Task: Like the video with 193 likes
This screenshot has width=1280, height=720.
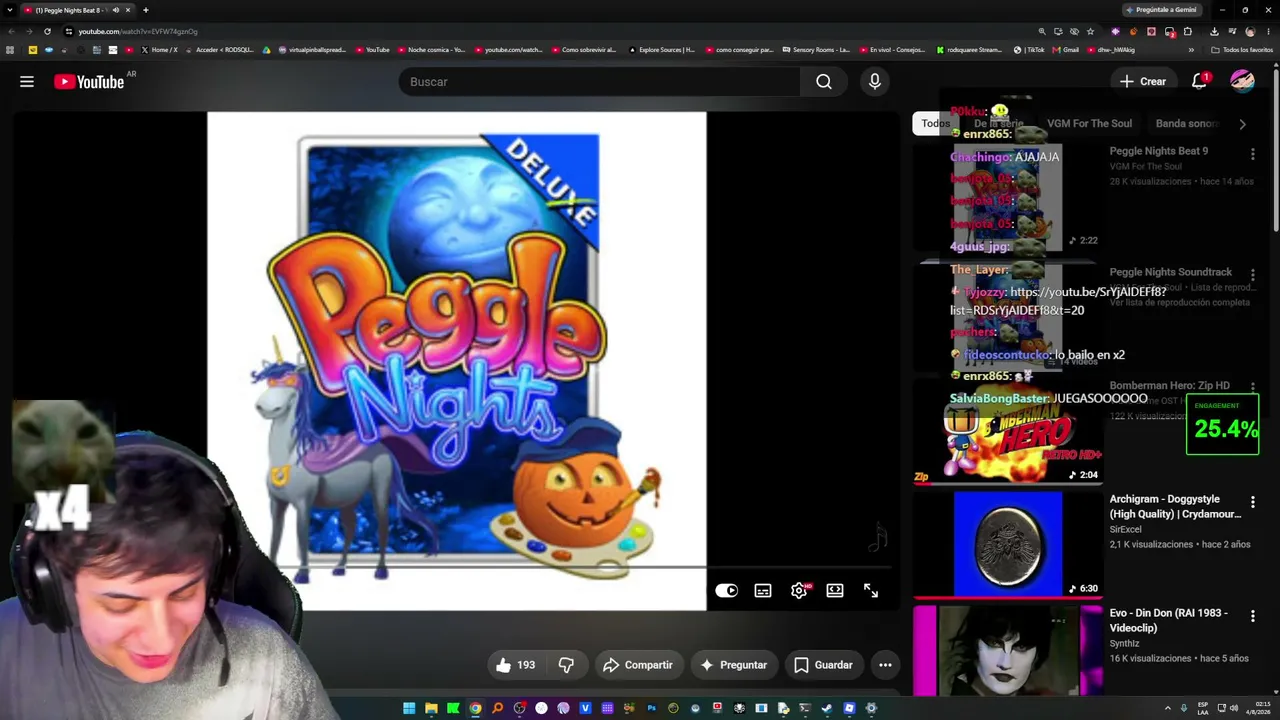Action: [x=516, y=665]
